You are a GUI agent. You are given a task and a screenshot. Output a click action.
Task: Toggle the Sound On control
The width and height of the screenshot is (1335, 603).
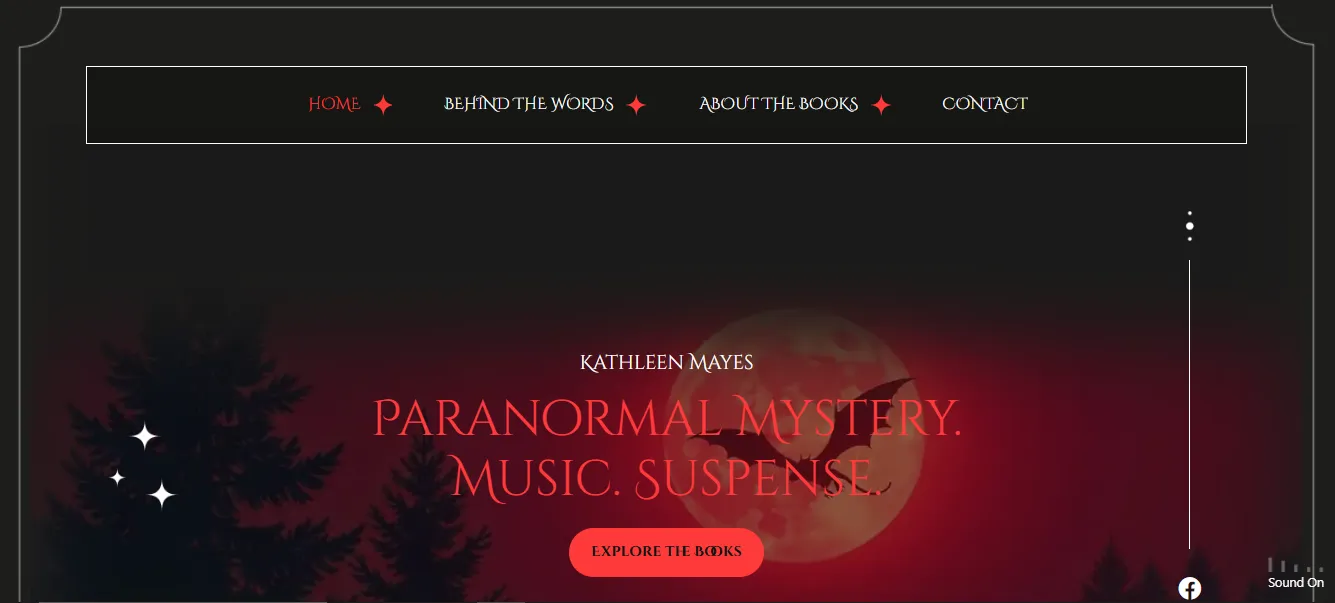click(x=1296, y=582)
